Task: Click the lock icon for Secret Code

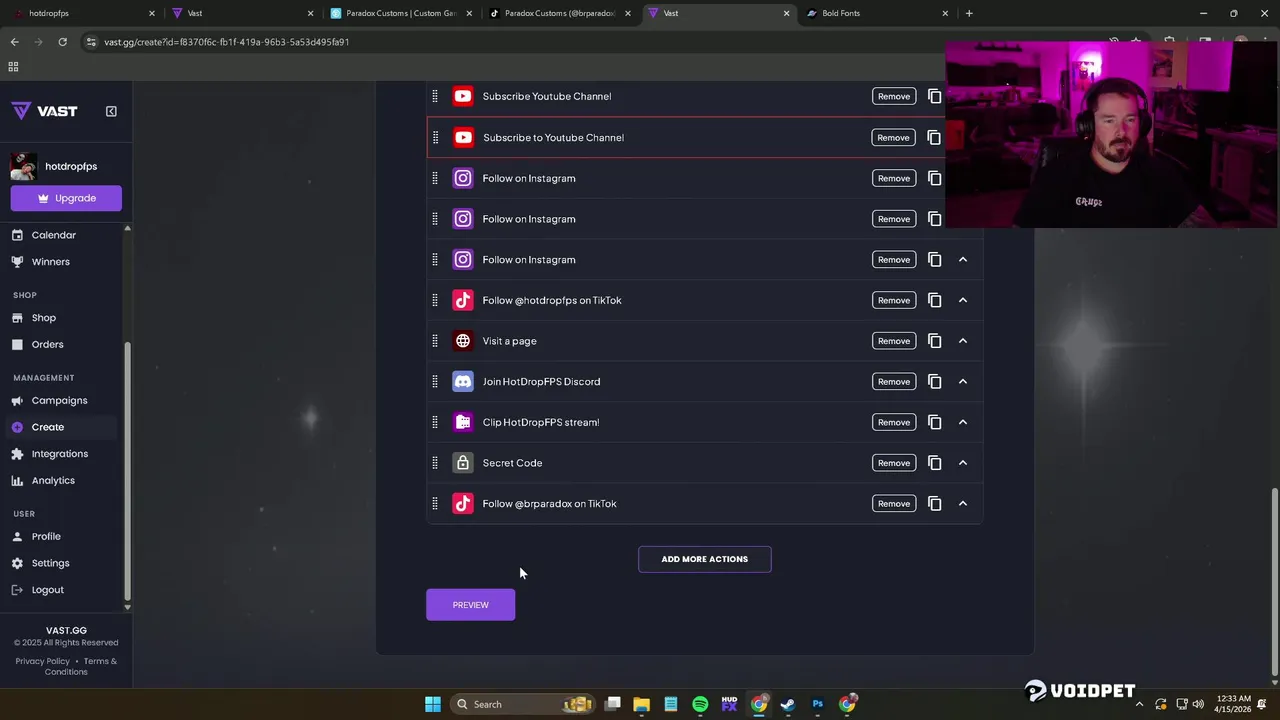Action: tap(462, 463)
